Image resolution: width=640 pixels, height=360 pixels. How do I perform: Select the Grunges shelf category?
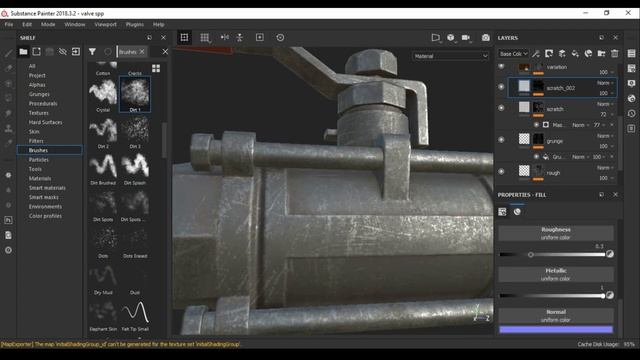[x=39, y=94]
